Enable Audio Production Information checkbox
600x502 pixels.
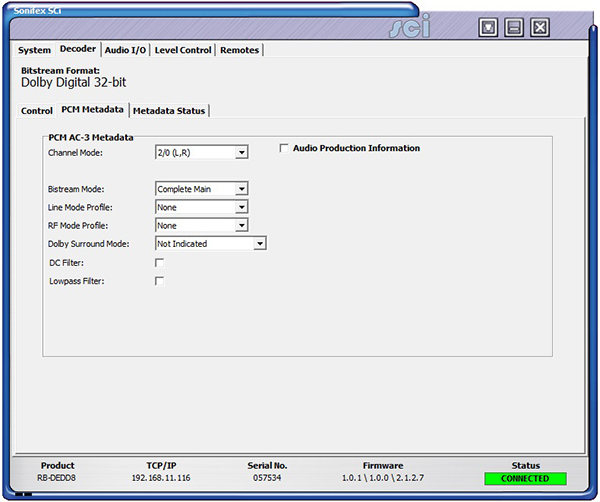(284, 148)
